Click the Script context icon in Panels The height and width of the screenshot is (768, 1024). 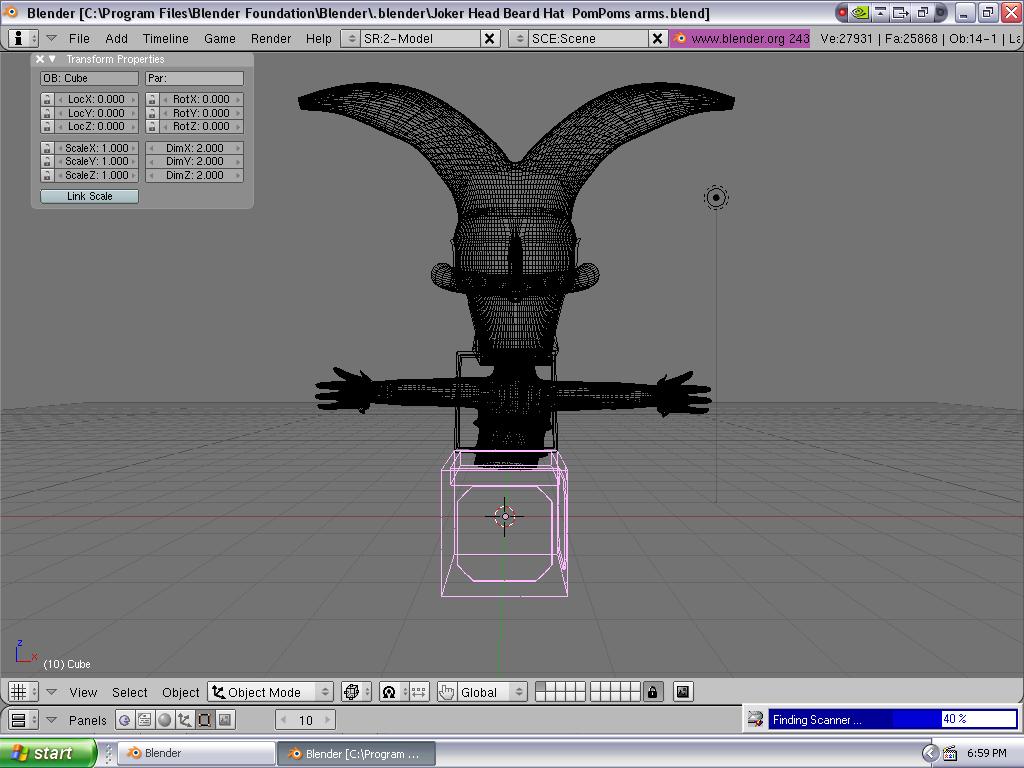(144, 720)
